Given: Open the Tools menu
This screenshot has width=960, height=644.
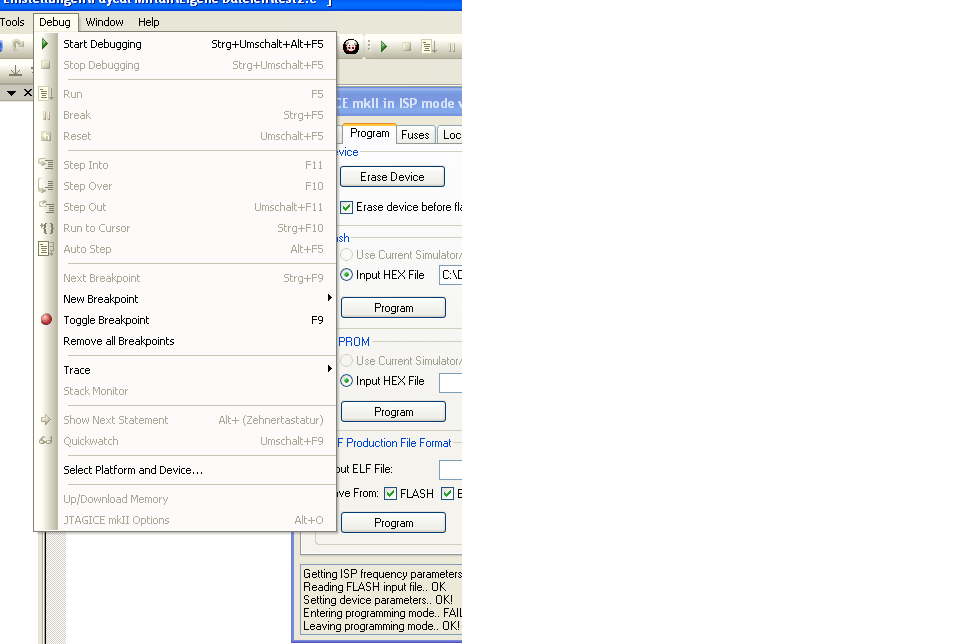Looking at the screenshot, I should [x=12, y=22].
